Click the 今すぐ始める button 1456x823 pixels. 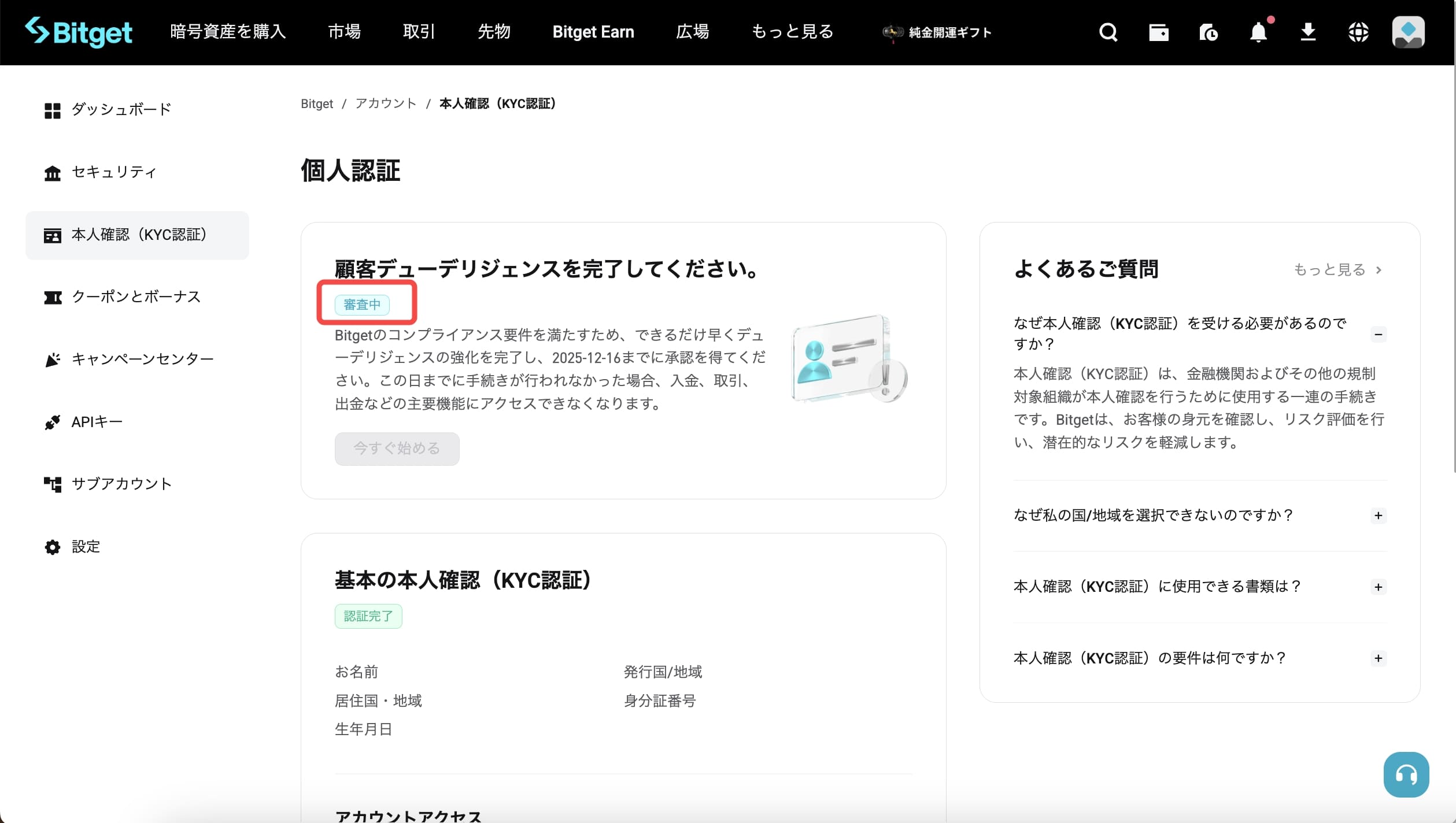(x=397, y=448)
